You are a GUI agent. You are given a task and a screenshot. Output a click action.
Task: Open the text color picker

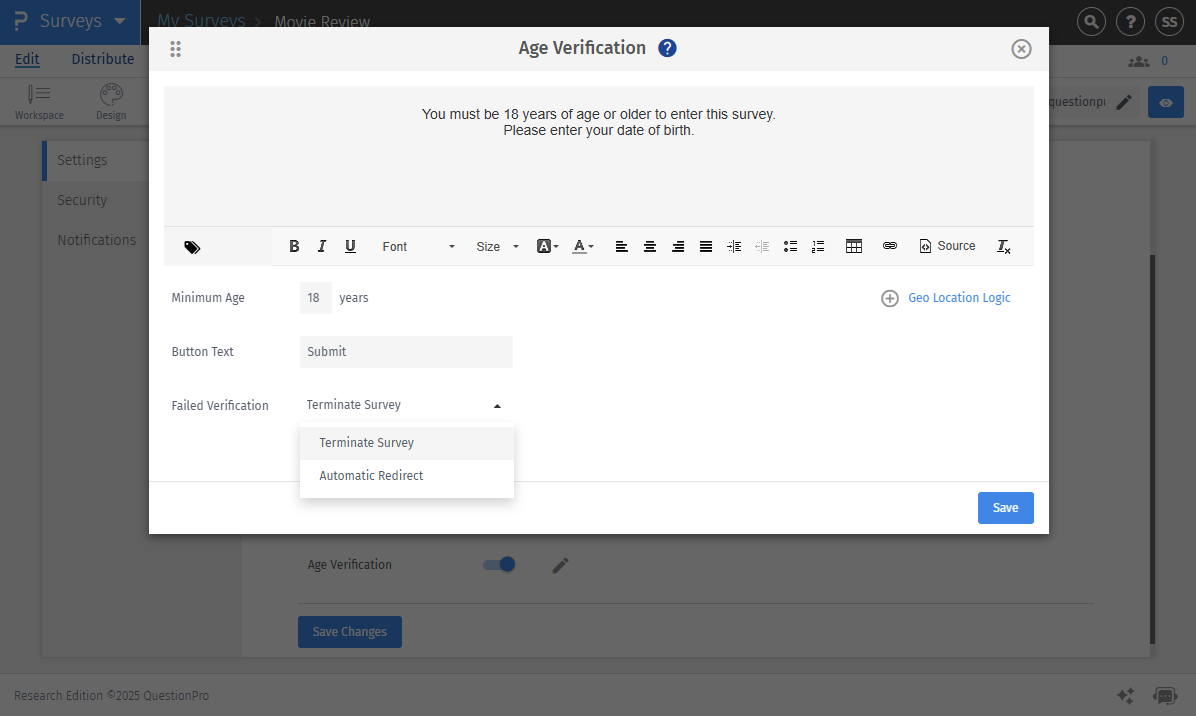[583, 246]
